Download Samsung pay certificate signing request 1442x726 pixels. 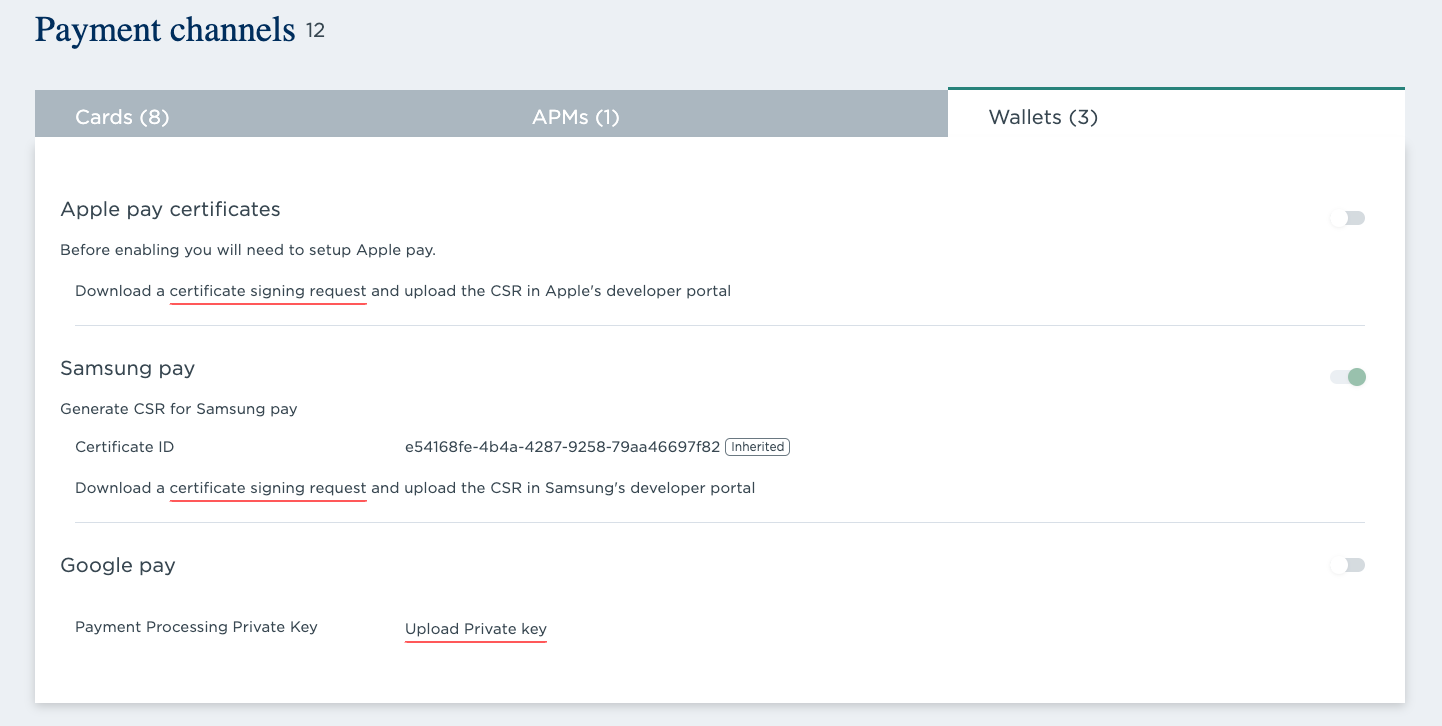[268, 489]
